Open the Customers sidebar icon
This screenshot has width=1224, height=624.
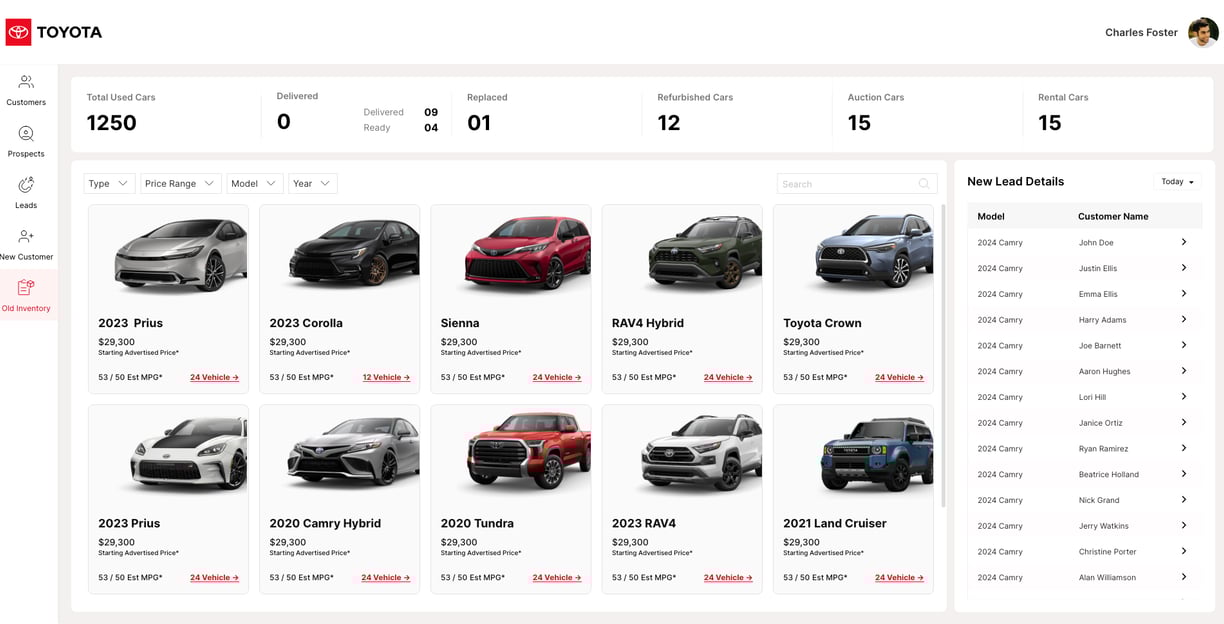tap(26, 82)
